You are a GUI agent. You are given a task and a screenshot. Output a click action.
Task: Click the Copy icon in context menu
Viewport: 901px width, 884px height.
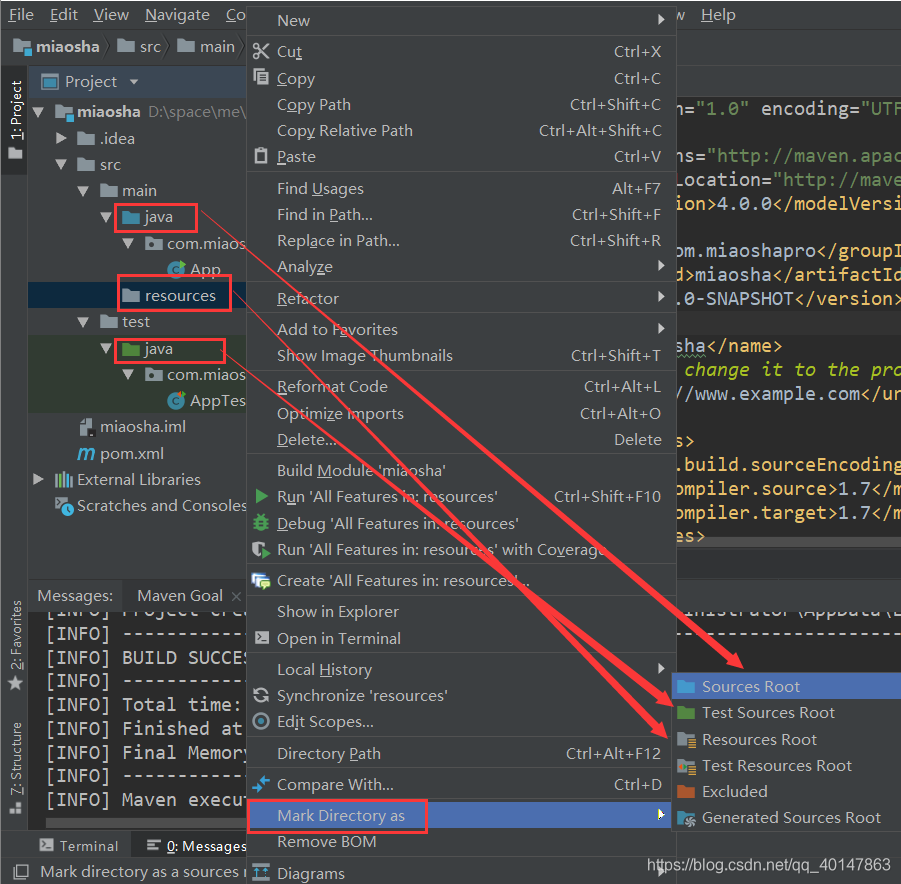[x=261, y=77]
